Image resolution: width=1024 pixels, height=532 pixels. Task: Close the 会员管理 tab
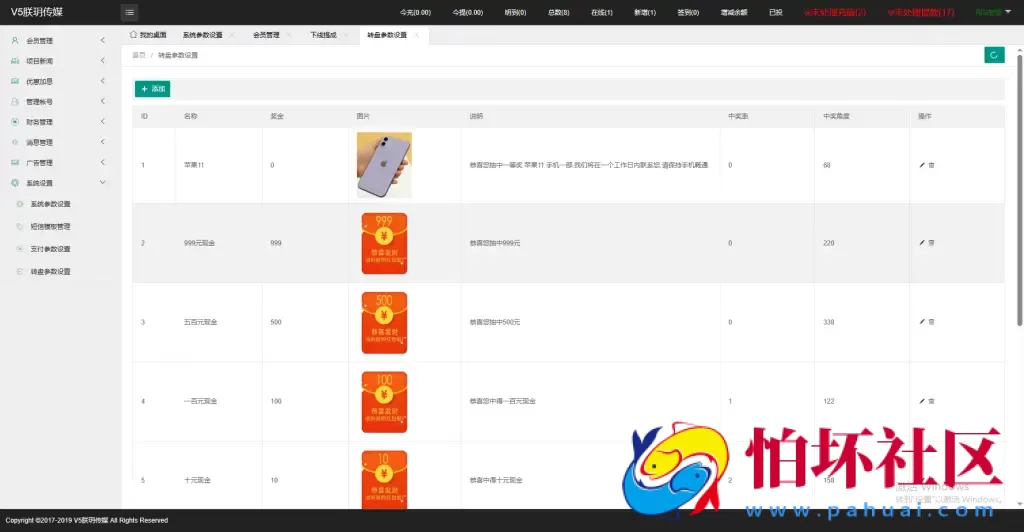(x=289, y=35)
